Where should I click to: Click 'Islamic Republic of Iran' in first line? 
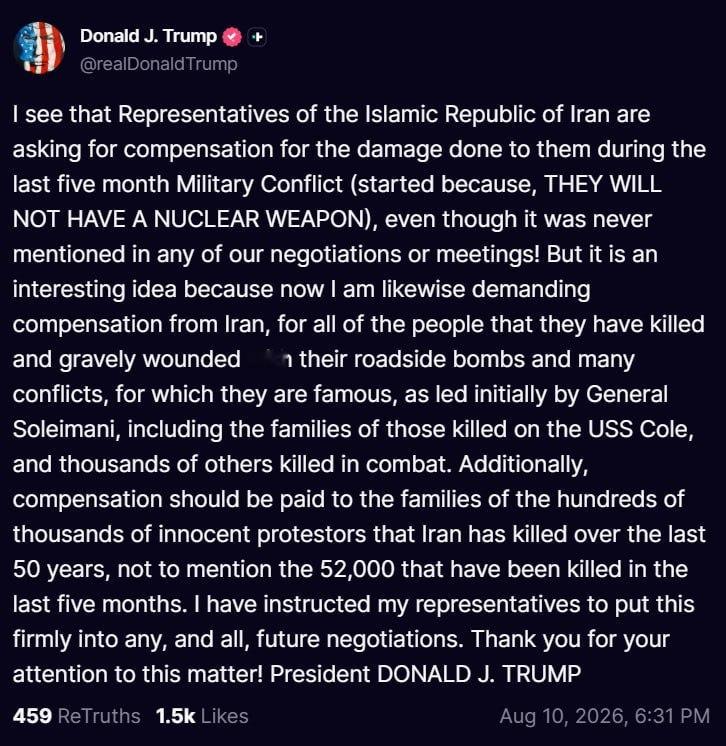[487, 114]
